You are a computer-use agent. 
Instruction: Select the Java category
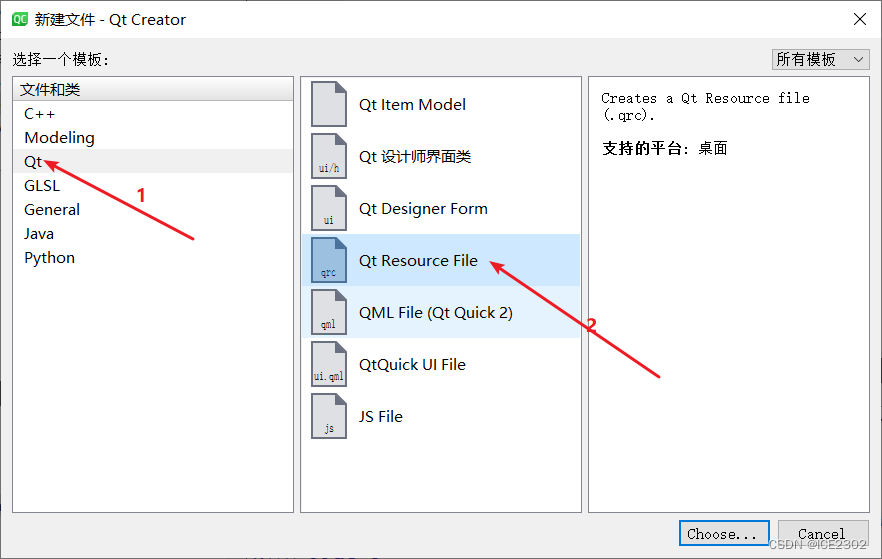click(153, 233)
